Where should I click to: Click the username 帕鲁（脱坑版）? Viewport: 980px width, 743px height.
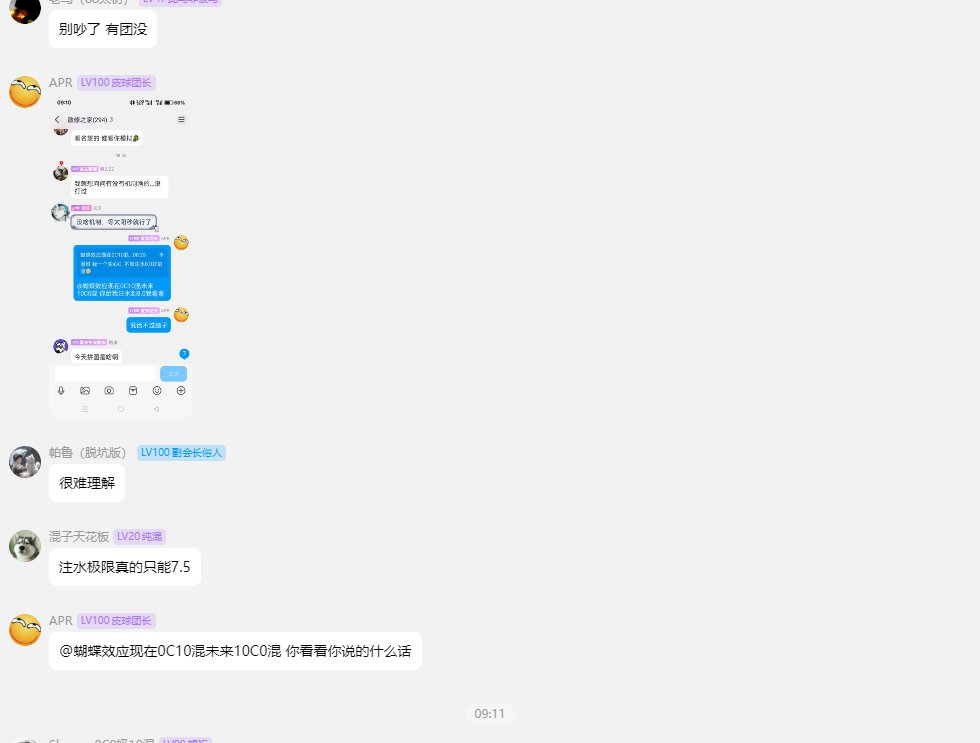88,452
